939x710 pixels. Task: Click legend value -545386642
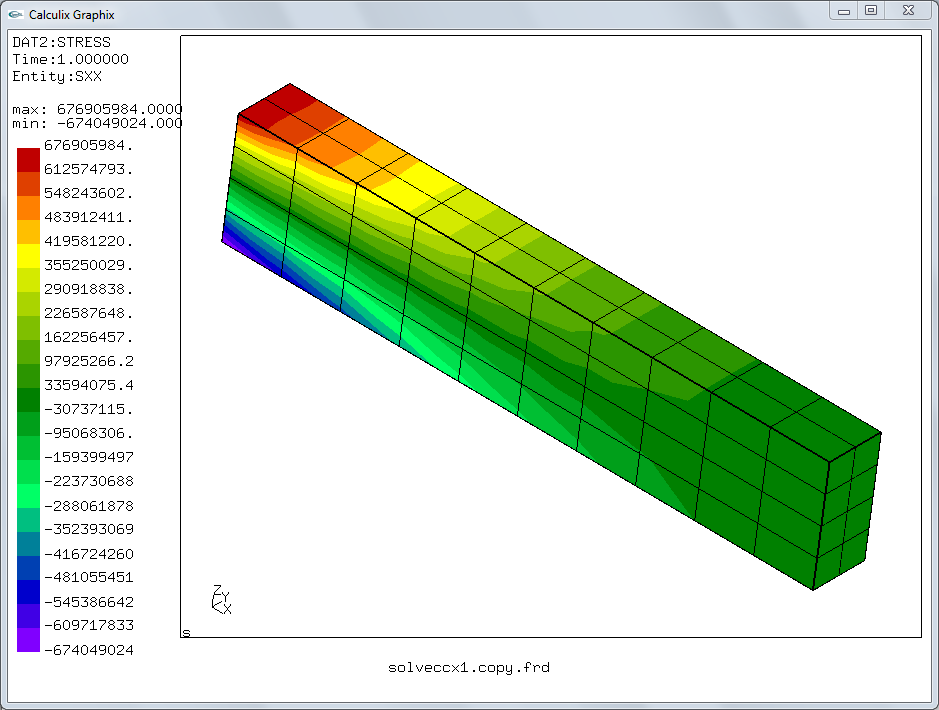89,602
